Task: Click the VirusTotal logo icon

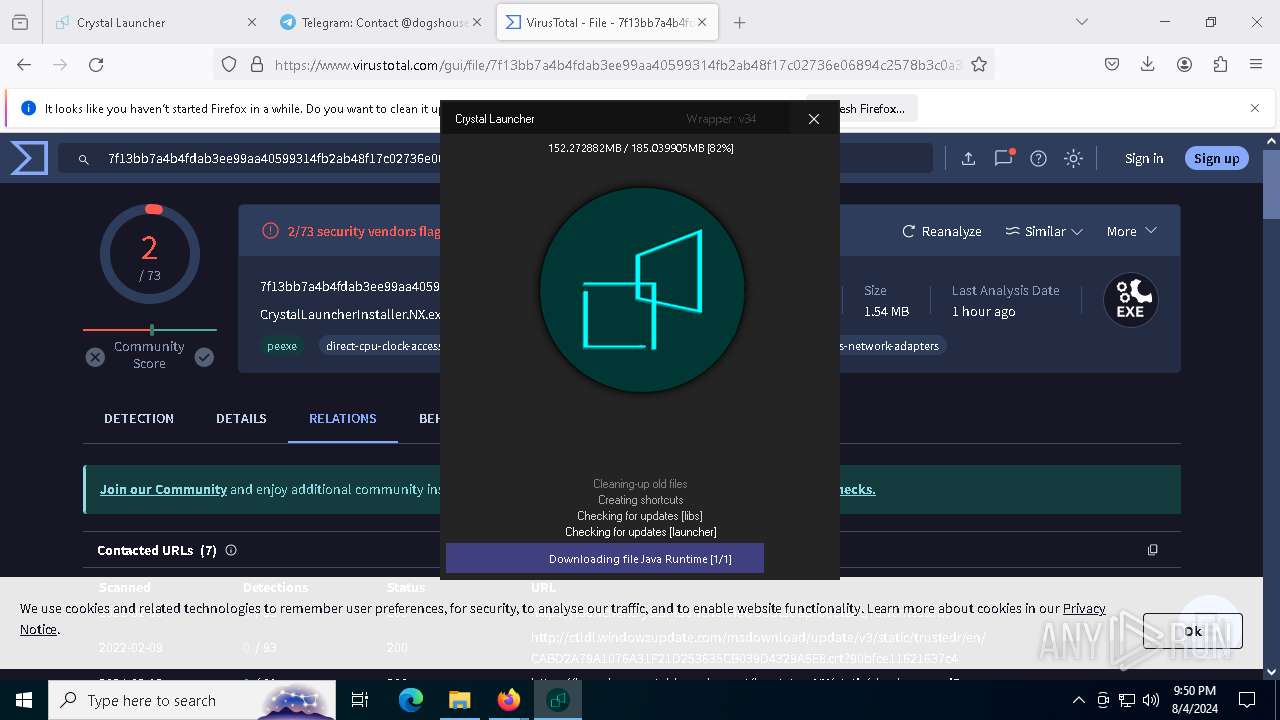Action: pyautogui.click(x=29, y=158)
